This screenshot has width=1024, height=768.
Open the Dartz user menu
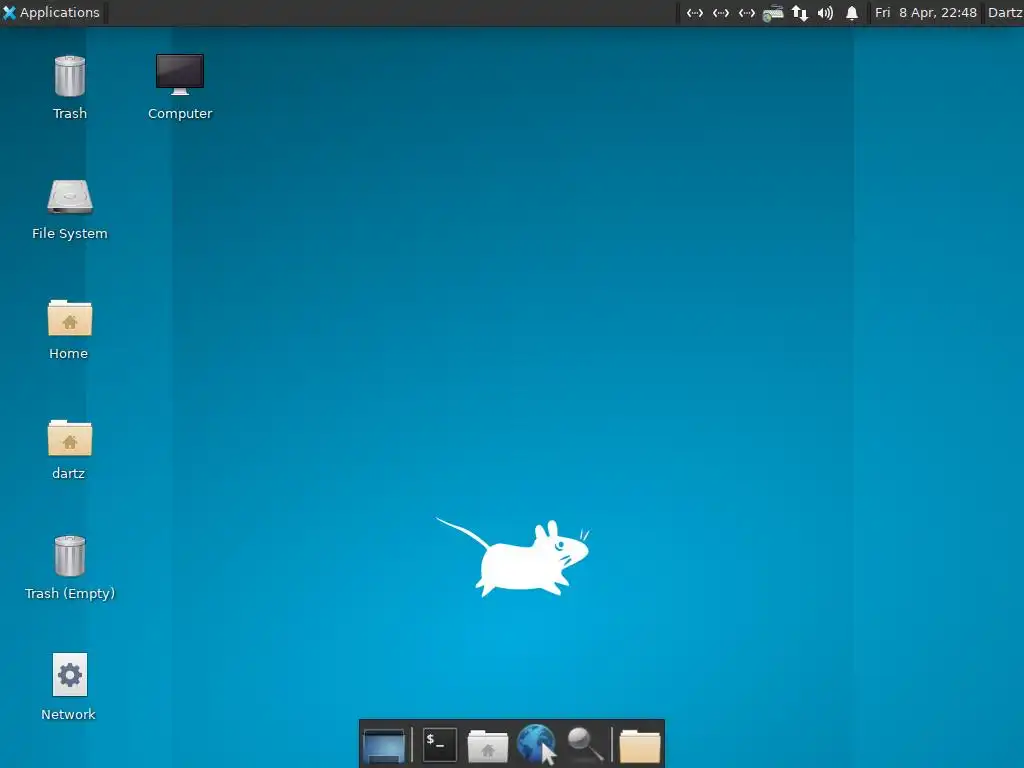[1005, 12]
